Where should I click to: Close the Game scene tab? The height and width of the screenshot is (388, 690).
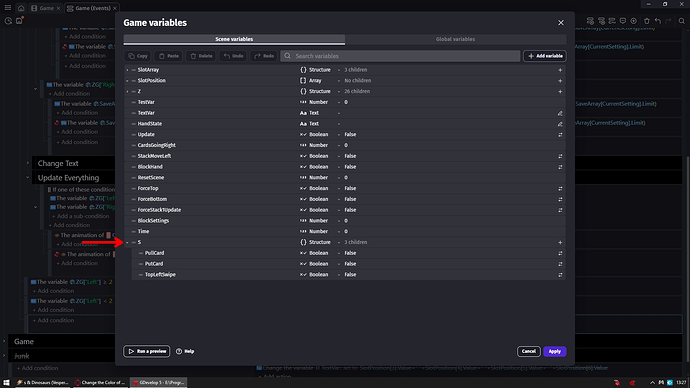[x=58, y=8]
